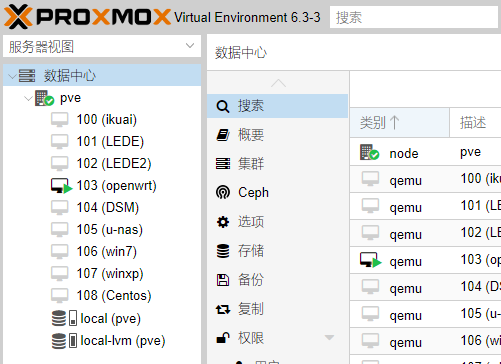
Task: Click node icon in pve table row
Action: click(x=369, y=152)
